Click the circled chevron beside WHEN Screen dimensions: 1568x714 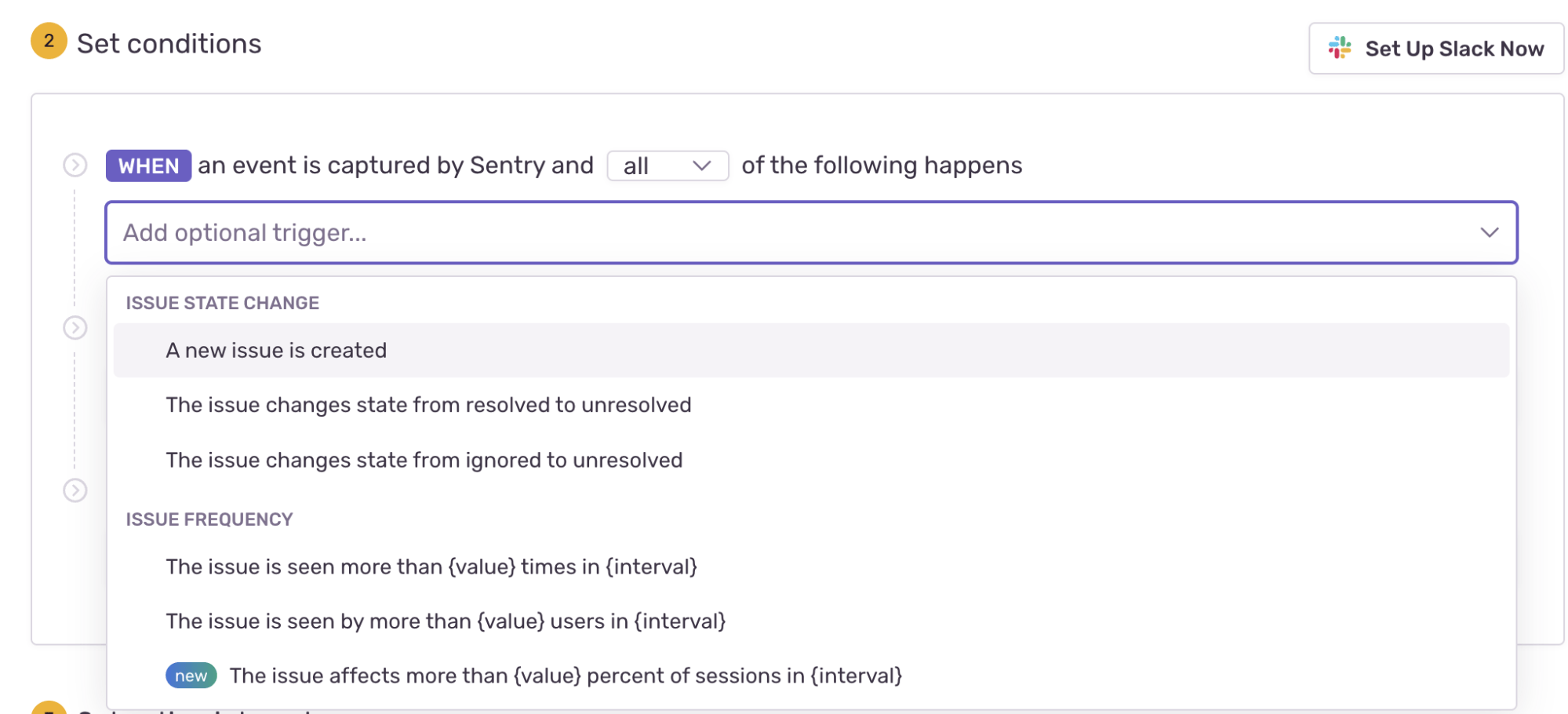point(75,166)
